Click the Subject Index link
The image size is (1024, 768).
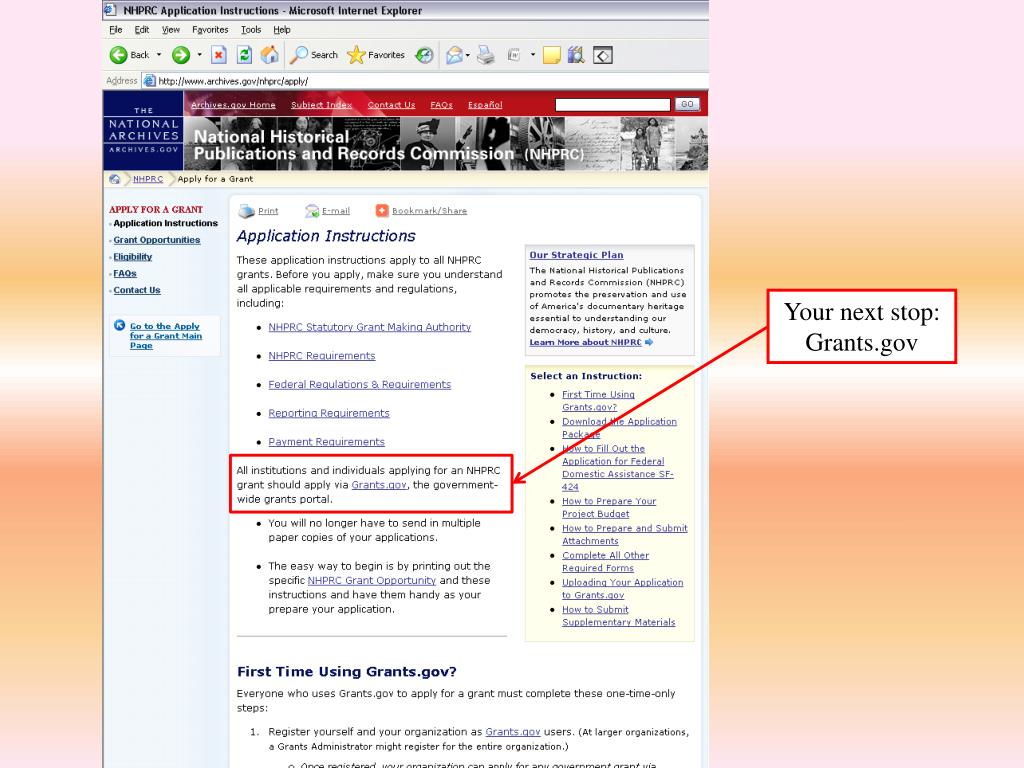(321, 104)
